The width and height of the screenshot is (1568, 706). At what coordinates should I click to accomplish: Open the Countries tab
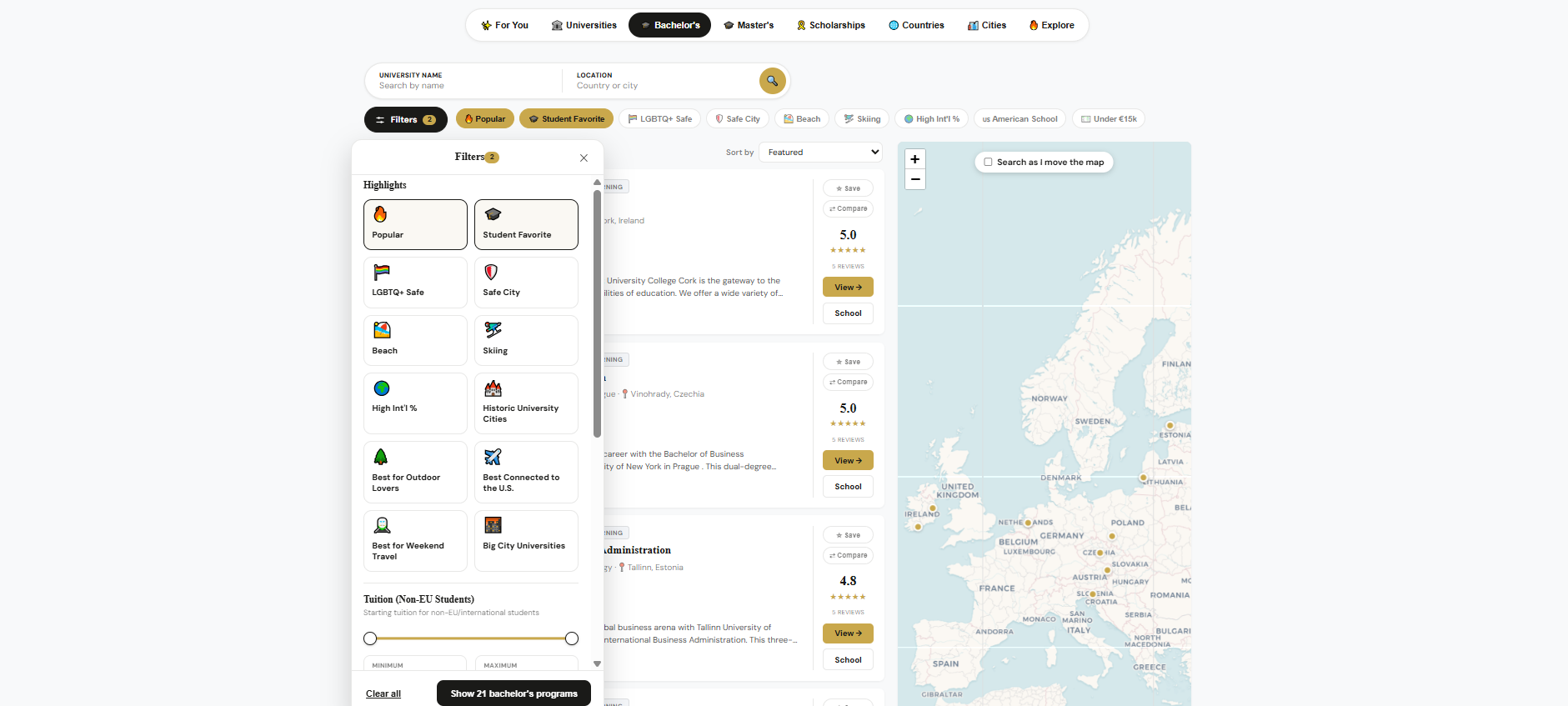916,25
